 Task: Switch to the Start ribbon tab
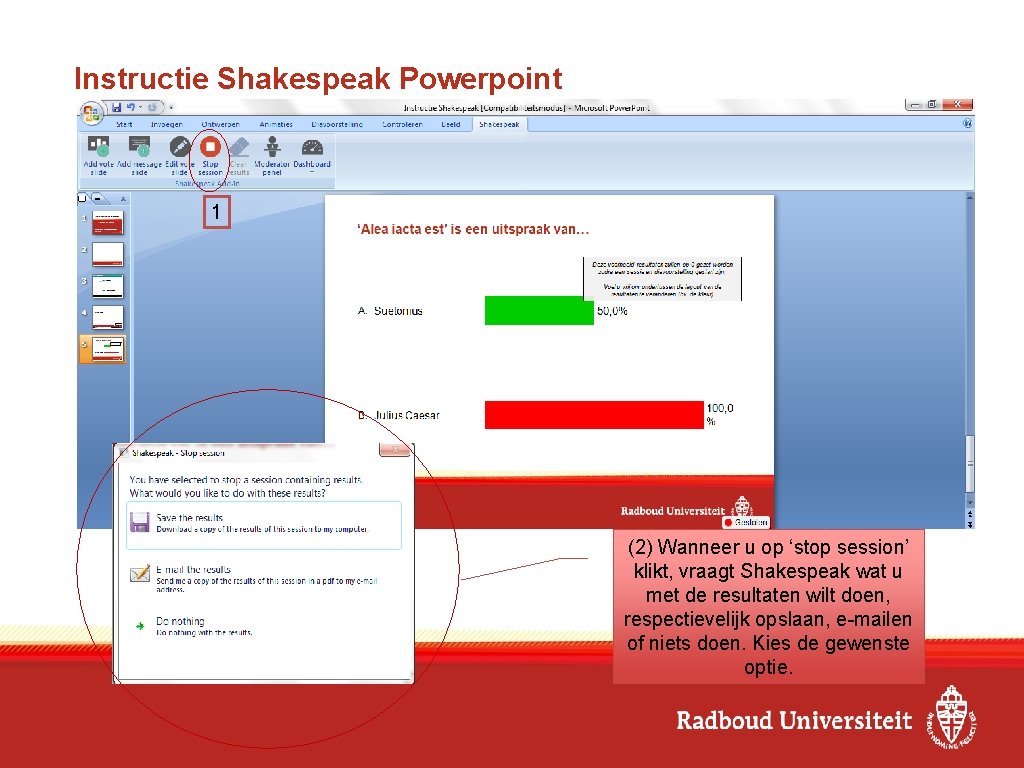[x=124, y=124]
